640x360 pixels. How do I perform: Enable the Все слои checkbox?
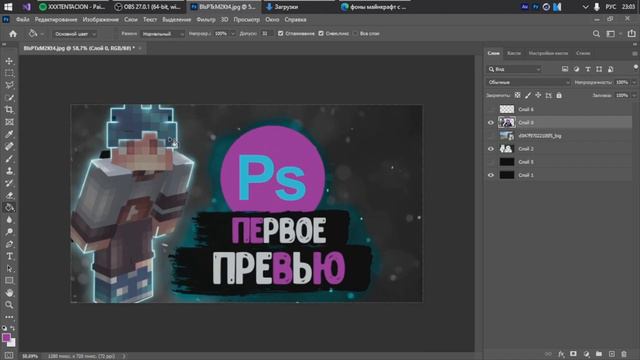(355, 33)
